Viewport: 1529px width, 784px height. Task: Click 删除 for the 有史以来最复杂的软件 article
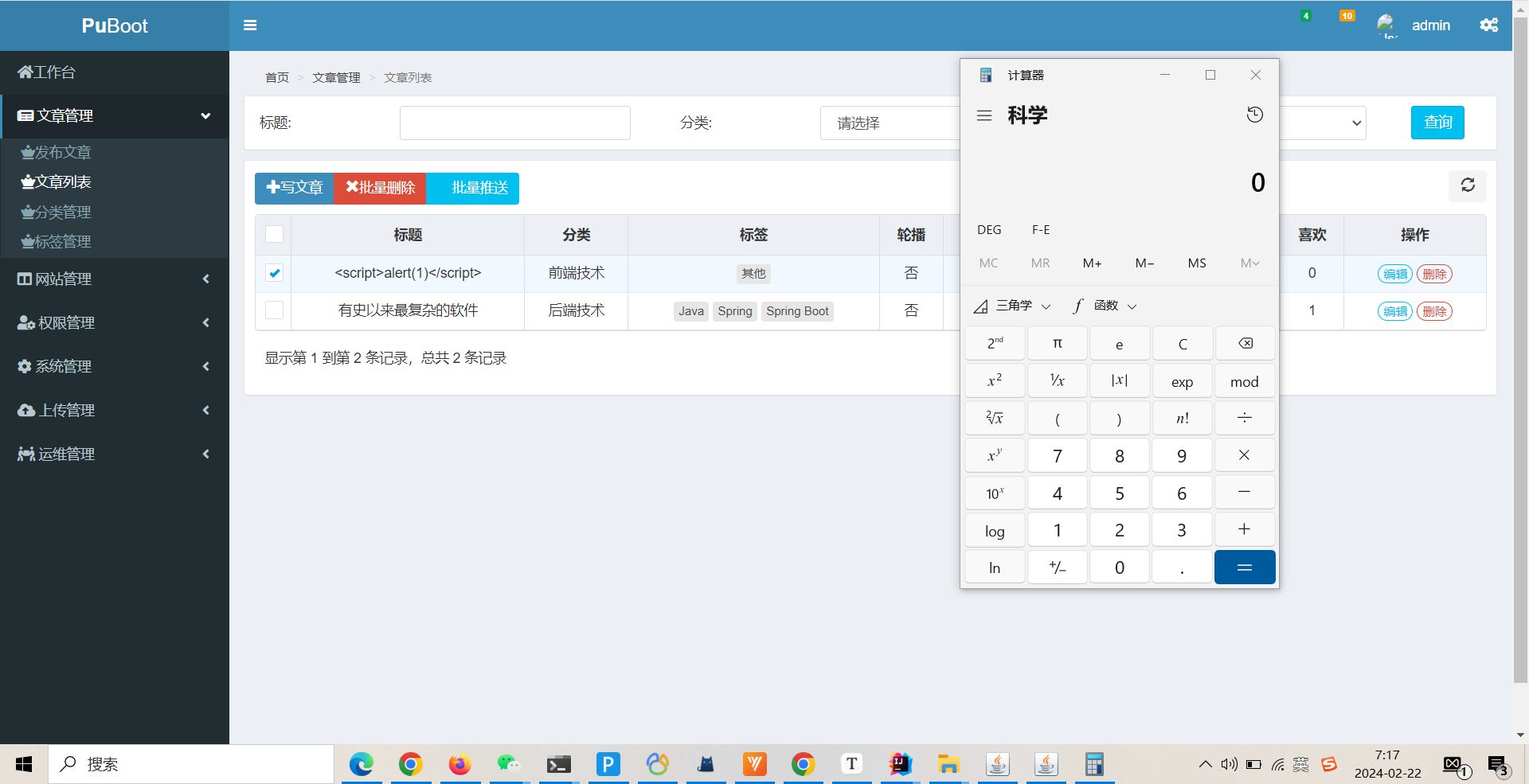pyautogui.click(x=1434, y=311)
